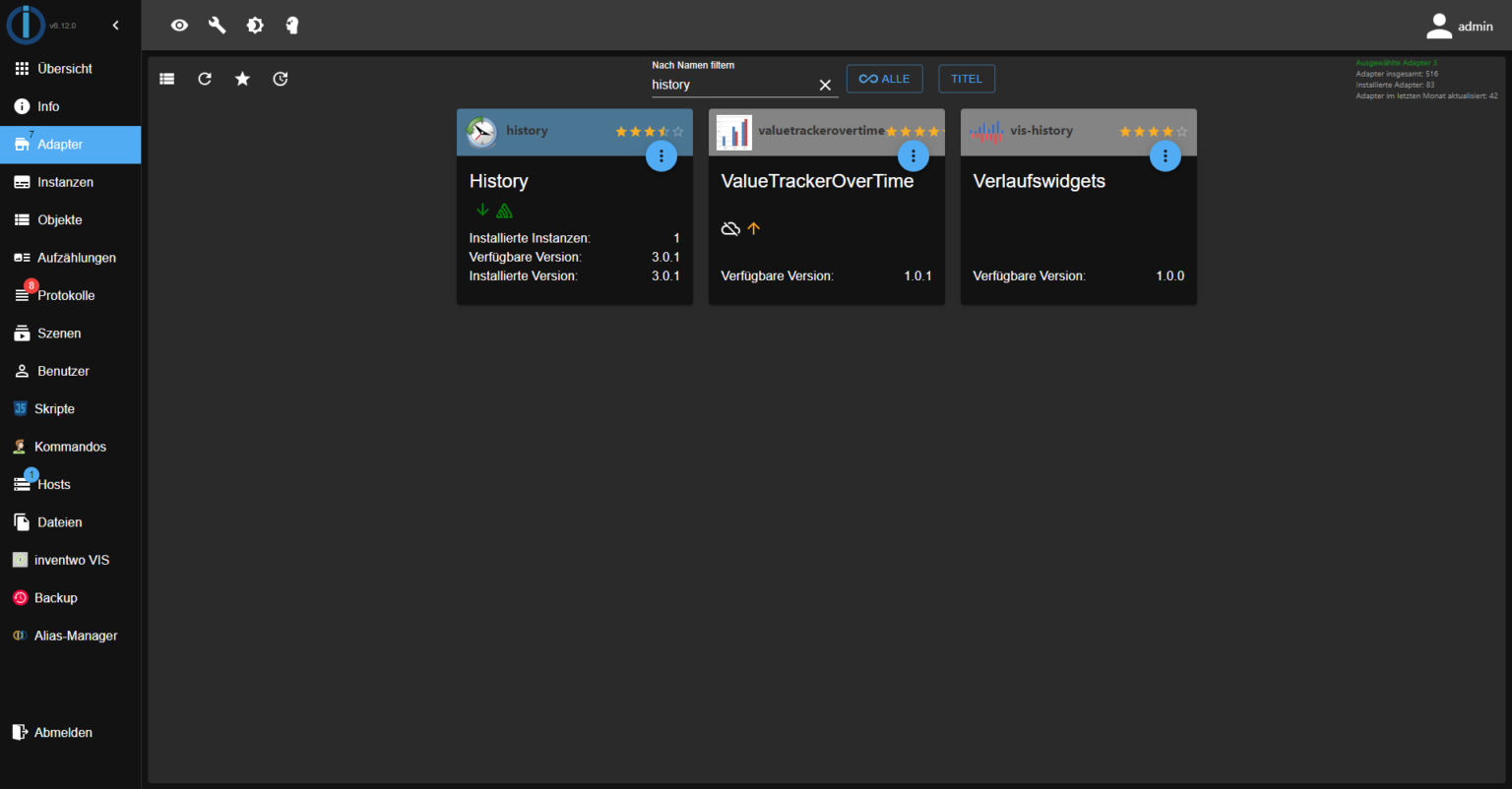
Task: Open the green Sentry icon on History card
Action: pos(504,210)
